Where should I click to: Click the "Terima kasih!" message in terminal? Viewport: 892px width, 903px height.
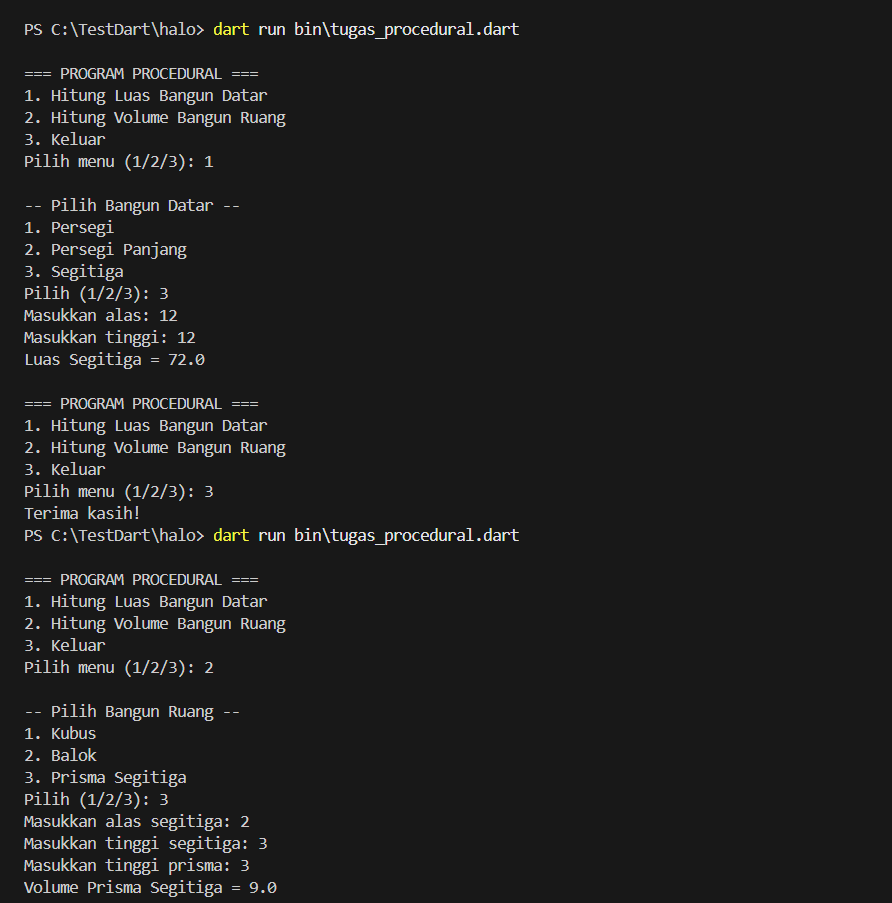(82, 513)
